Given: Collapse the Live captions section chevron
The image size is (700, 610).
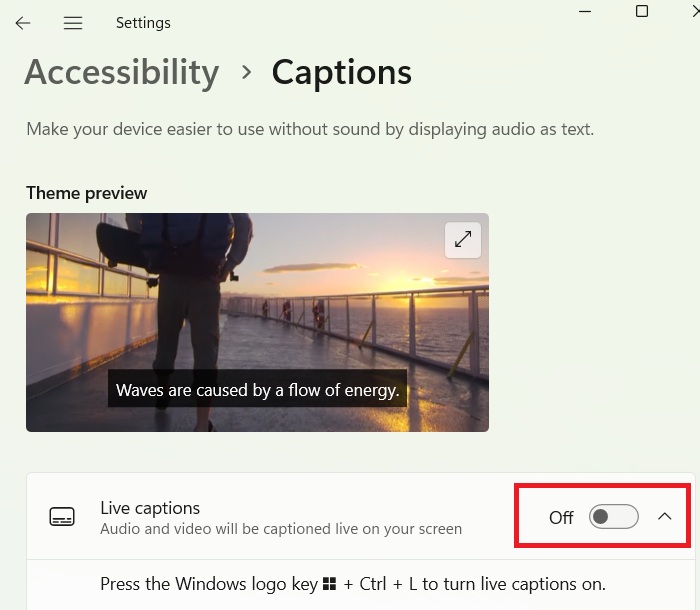Looking at the screenshot, I should coord(665,517).
